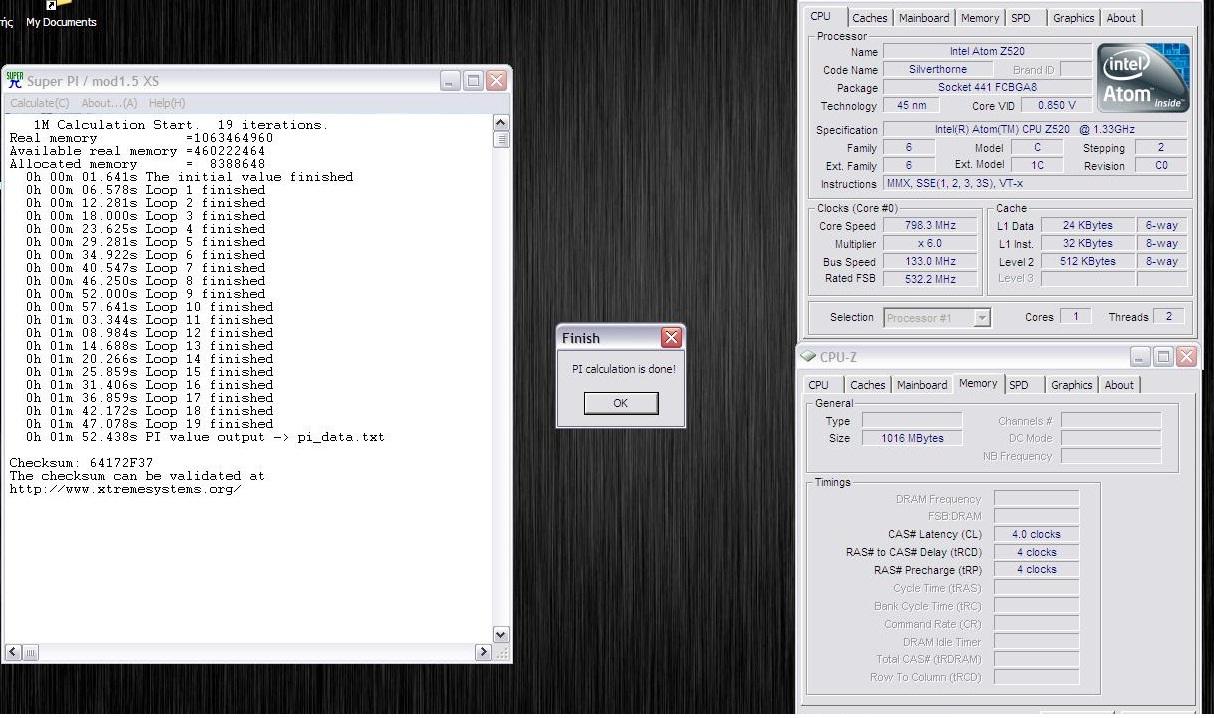Click the 532.2 MHz rated FSB value
This screenshot has width=1214, height=718.
(929, 279)
